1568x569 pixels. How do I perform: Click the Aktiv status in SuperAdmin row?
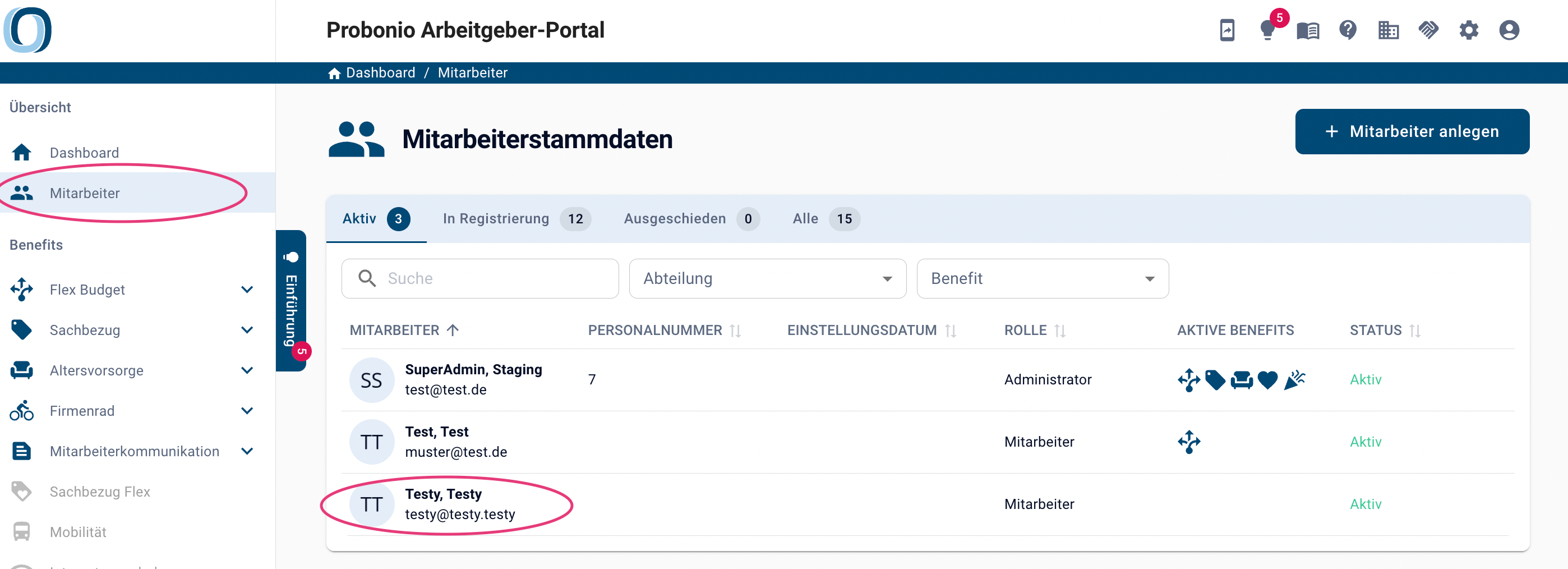[1366, 379]
